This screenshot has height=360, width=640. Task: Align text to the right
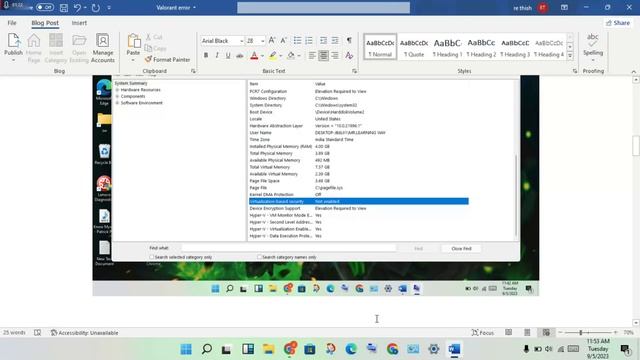(335, 55)
